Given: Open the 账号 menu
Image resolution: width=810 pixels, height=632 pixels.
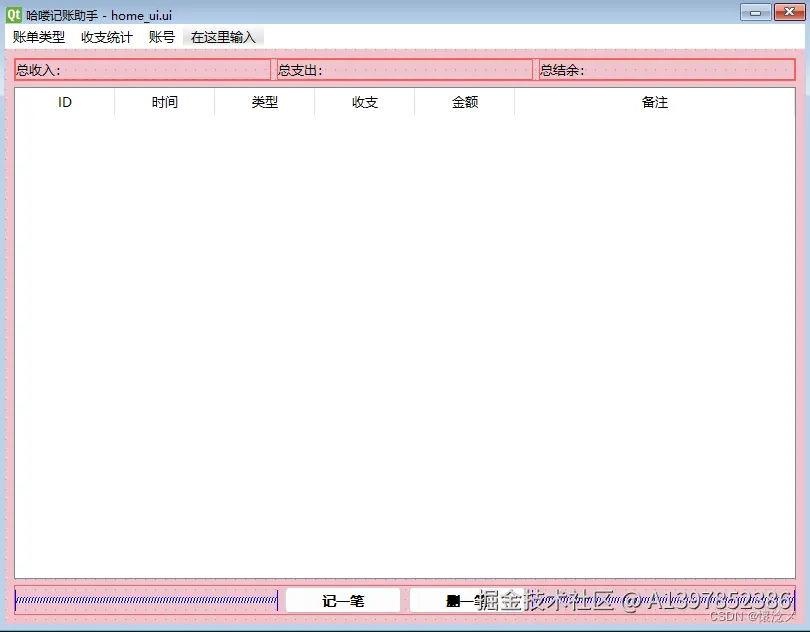Looking at the screenshot, I should click(x=161, y=37).
